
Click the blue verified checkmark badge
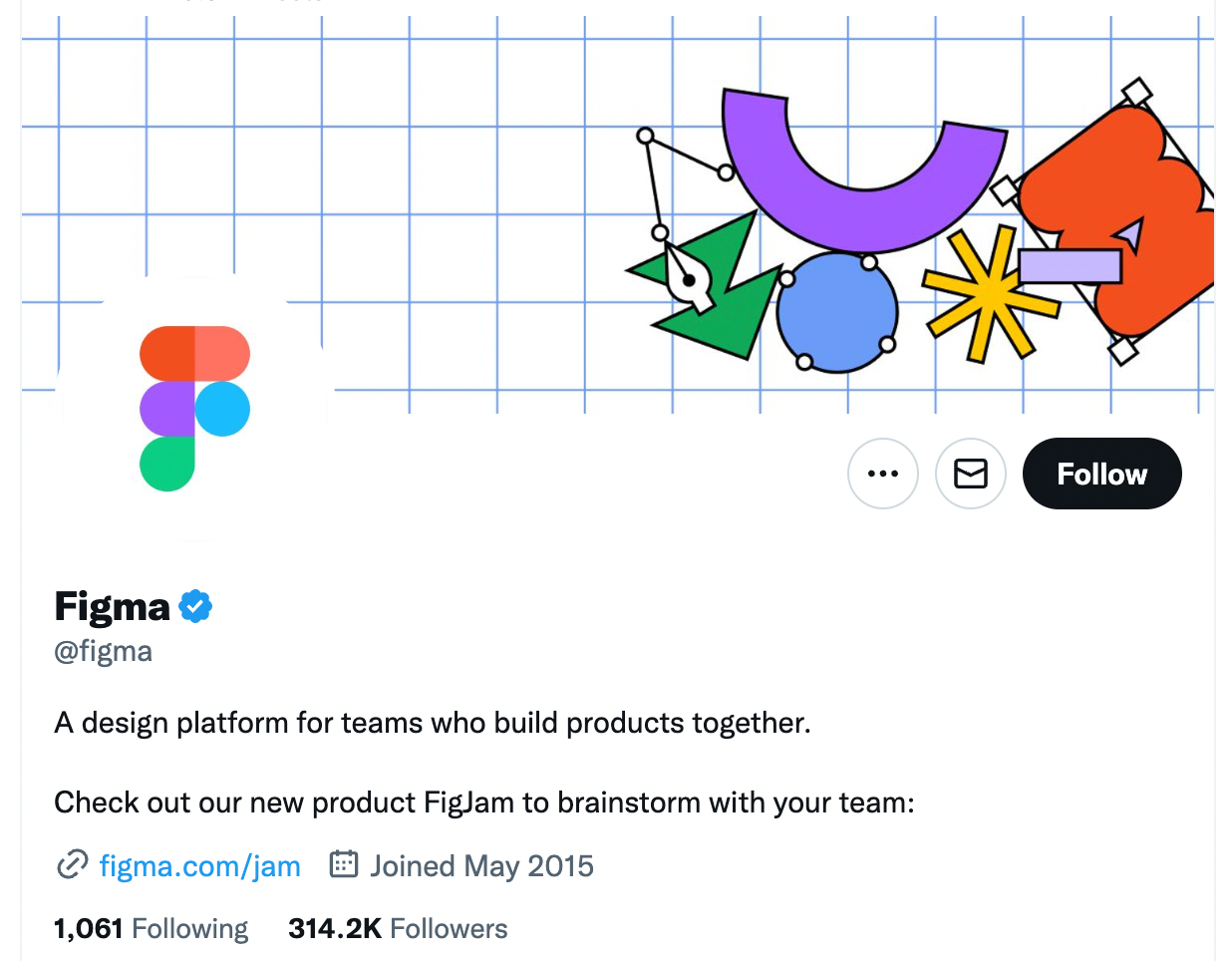pyautogui.click(x=195, y=606)
